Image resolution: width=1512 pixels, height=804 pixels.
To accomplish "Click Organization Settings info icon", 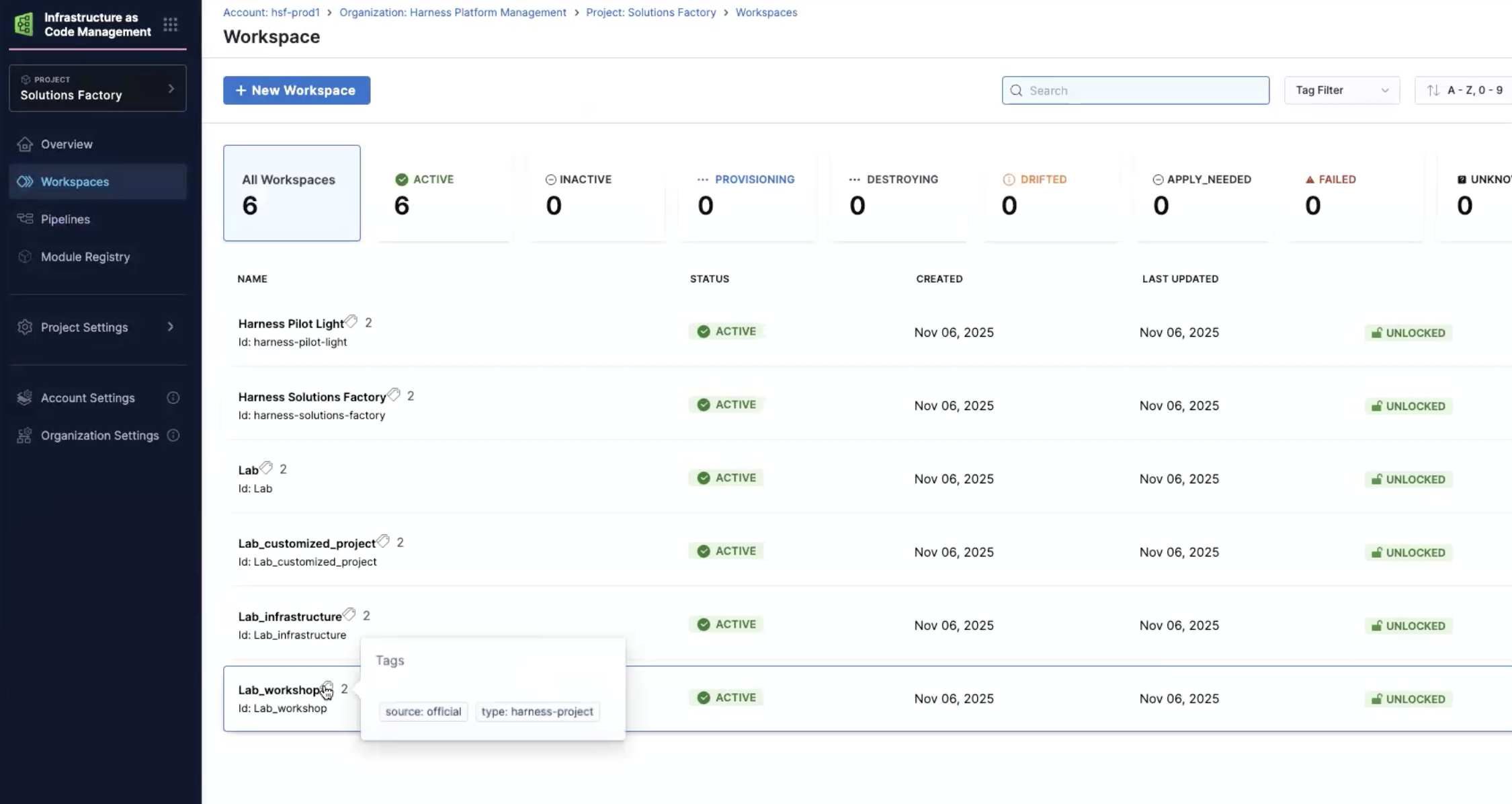I will point(173,436).
